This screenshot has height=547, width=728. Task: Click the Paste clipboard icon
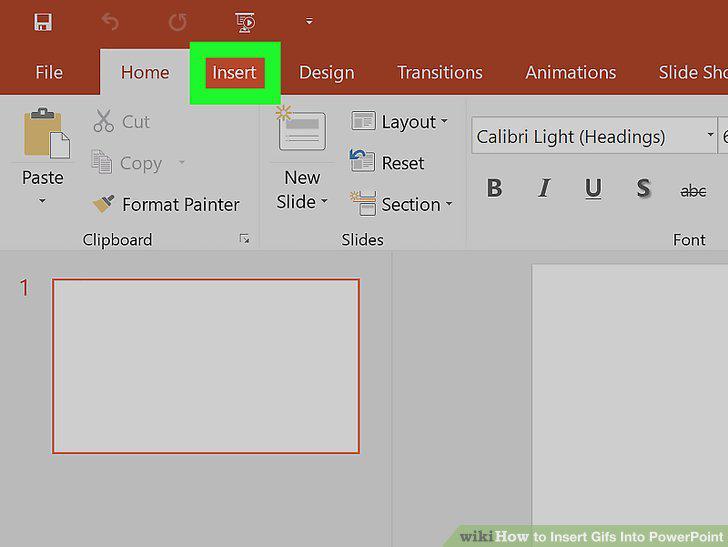45,133
